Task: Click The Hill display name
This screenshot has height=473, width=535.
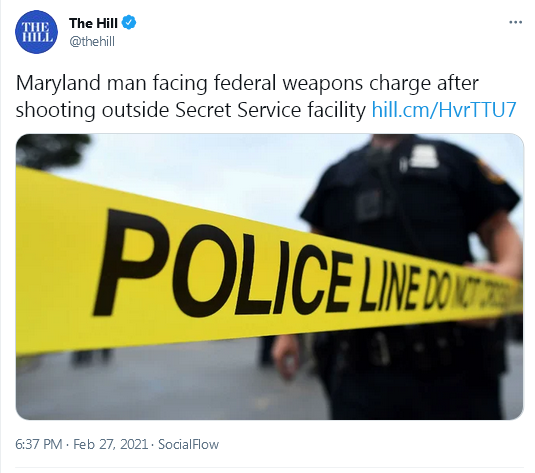Action: (x=93, y=23)
